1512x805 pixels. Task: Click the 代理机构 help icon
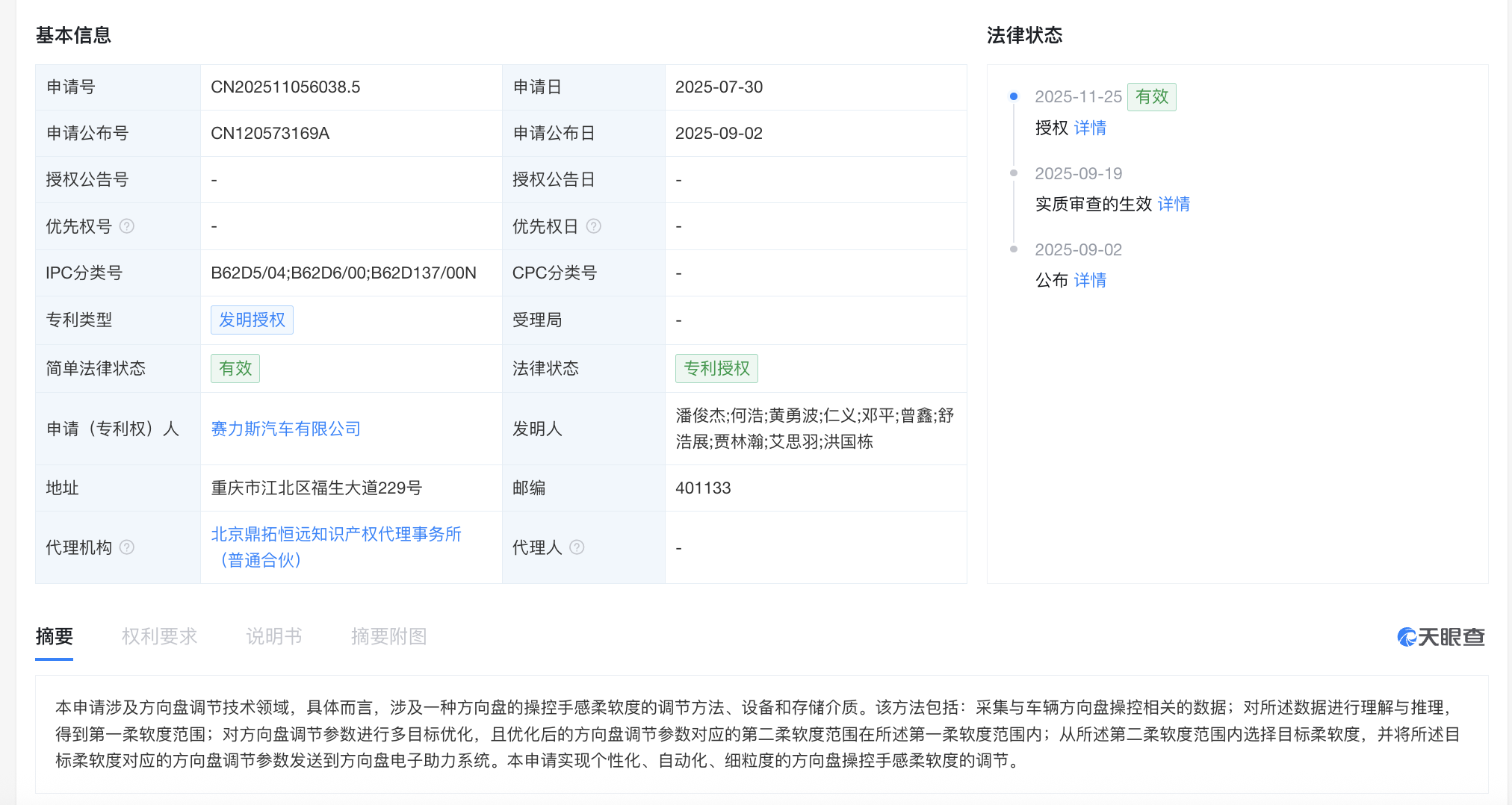tap(128, 547)
